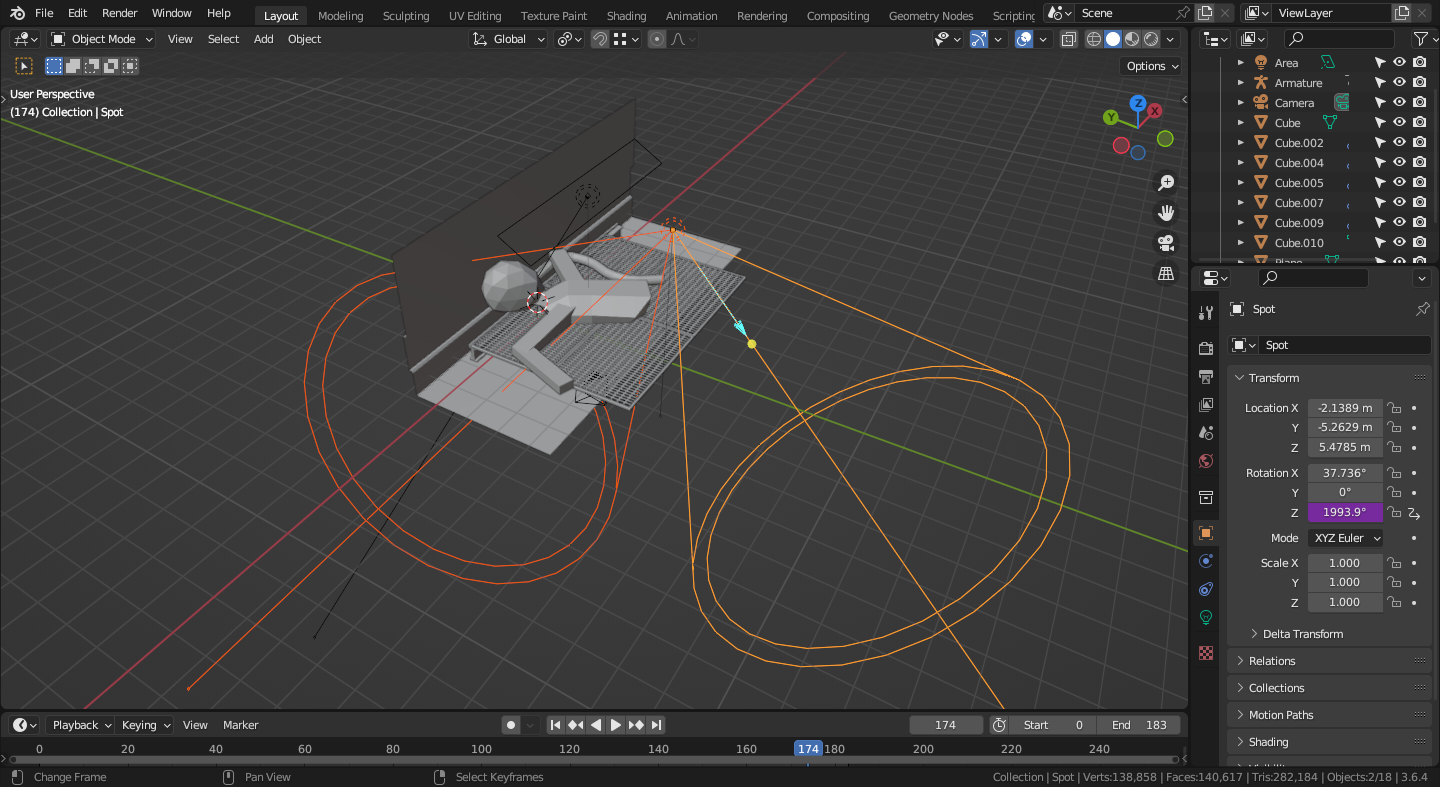
Task: Toggle auto keying record button
Action: coord(511,725)
